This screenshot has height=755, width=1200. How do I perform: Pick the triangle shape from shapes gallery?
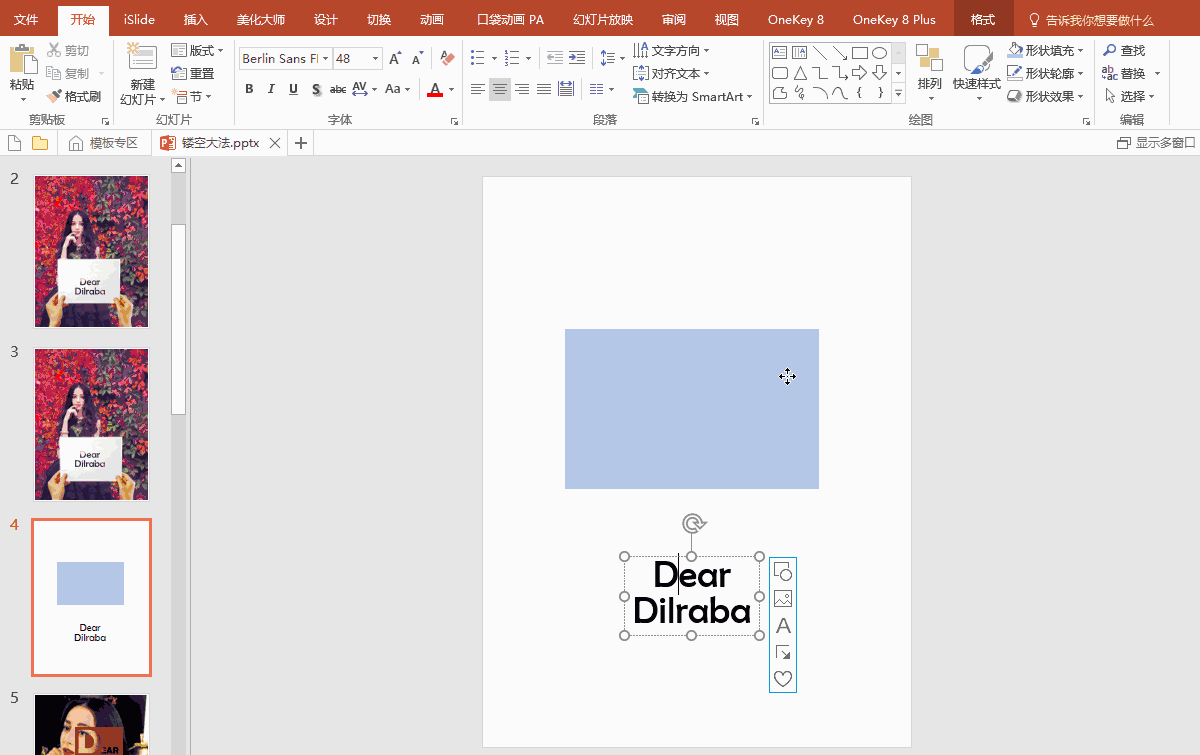(800, 73)
